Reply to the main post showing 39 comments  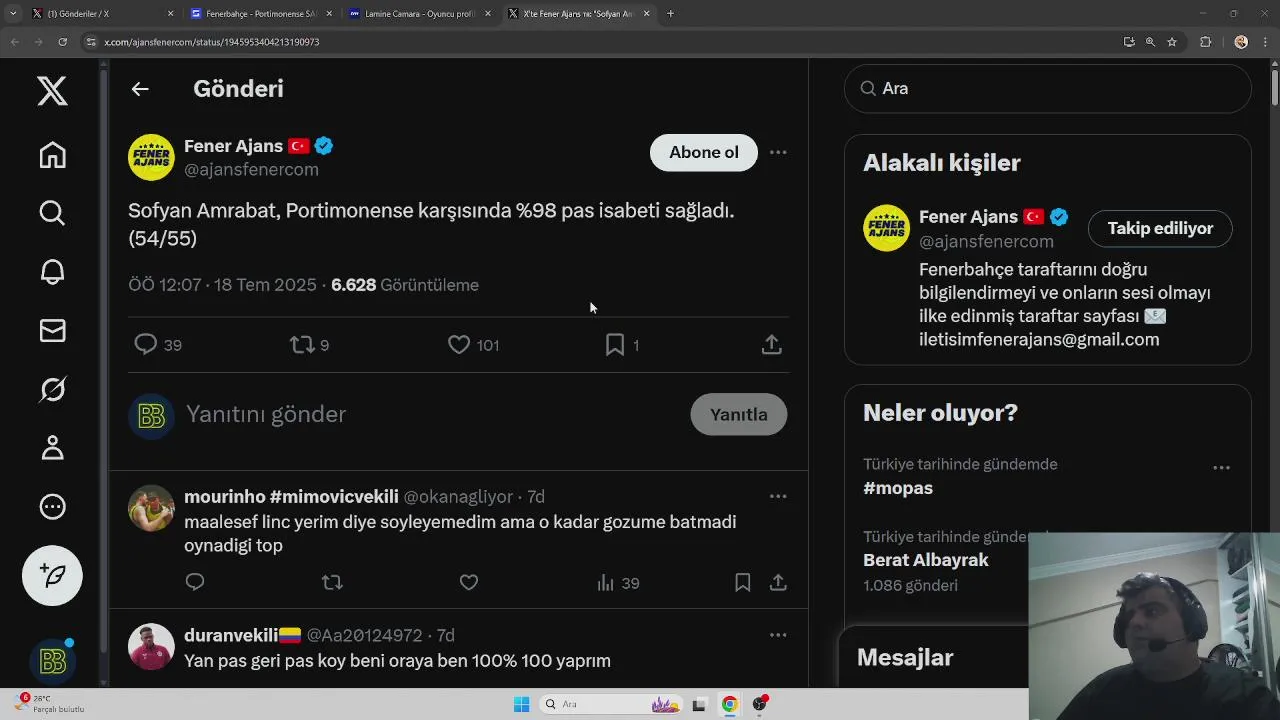[158, 345]
